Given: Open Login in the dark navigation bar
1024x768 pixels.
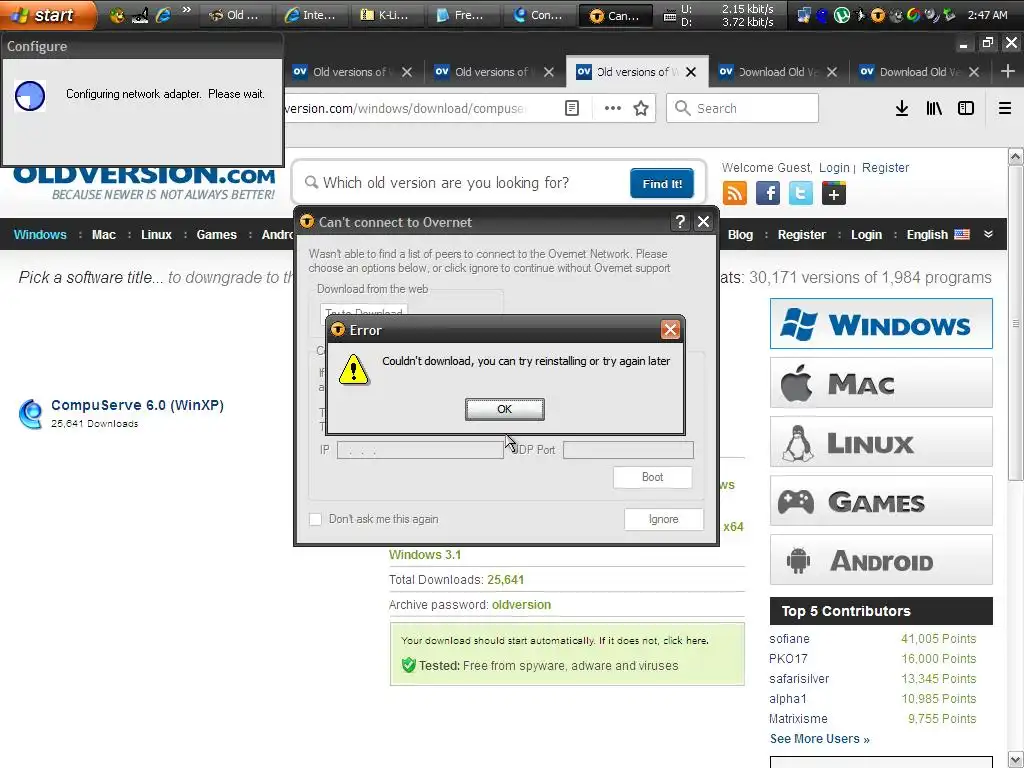Looking at the screenshot, I should (x=866, y=234).
